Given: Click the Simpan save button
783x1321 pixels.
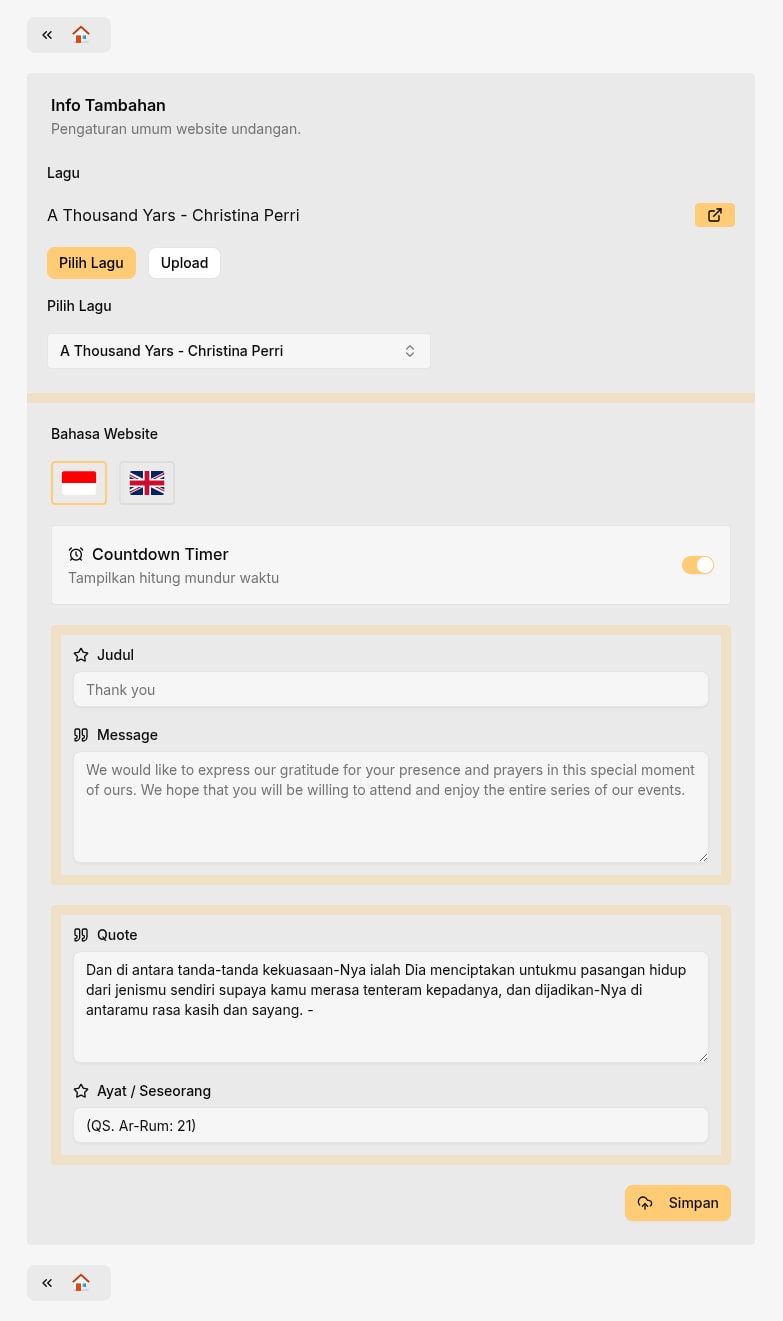Looking at the screenshot, I should click(678, 1203).
